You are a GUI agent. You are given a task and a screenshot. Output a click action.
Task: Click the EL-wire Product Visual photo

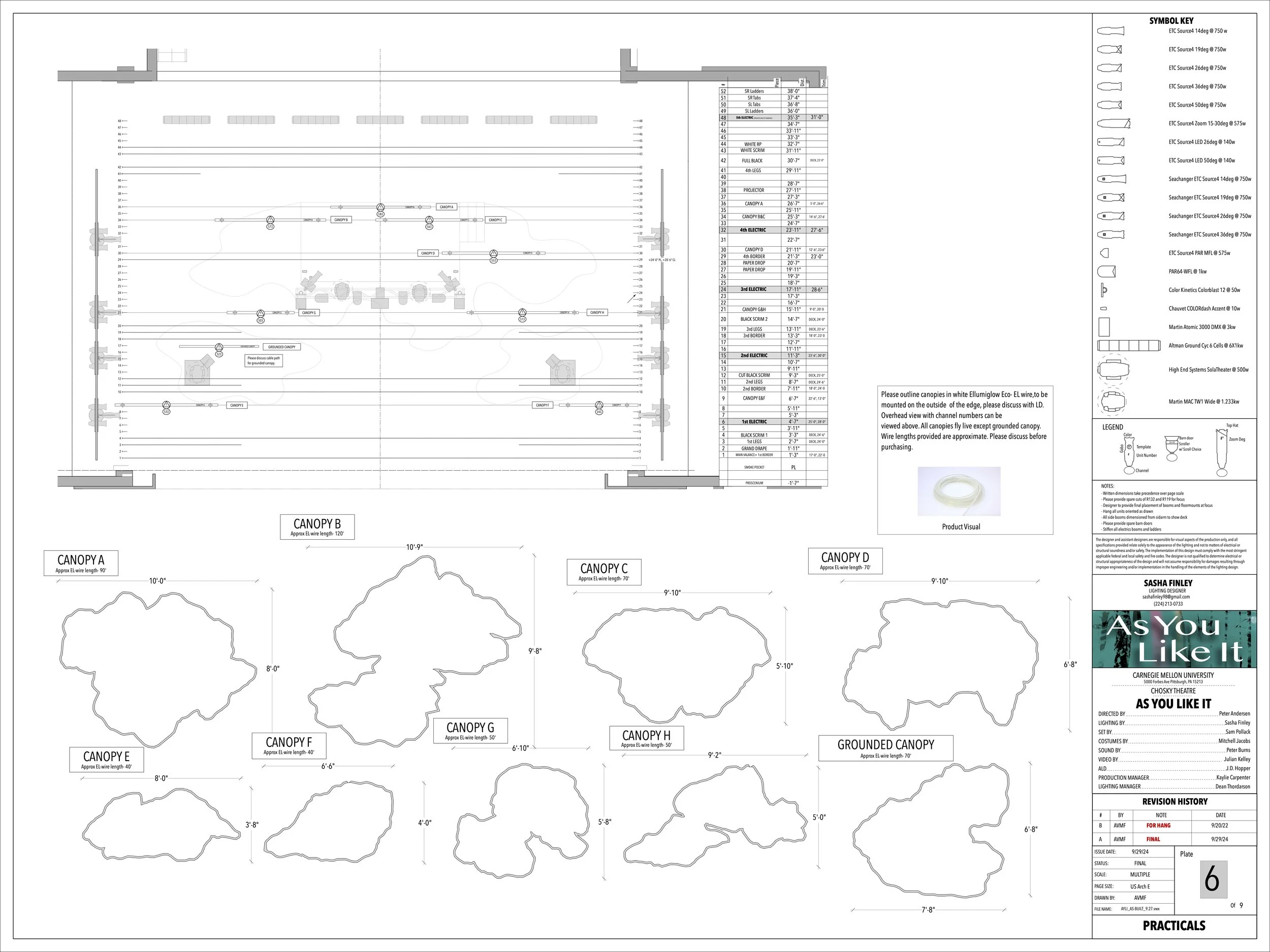coord(959,491)
